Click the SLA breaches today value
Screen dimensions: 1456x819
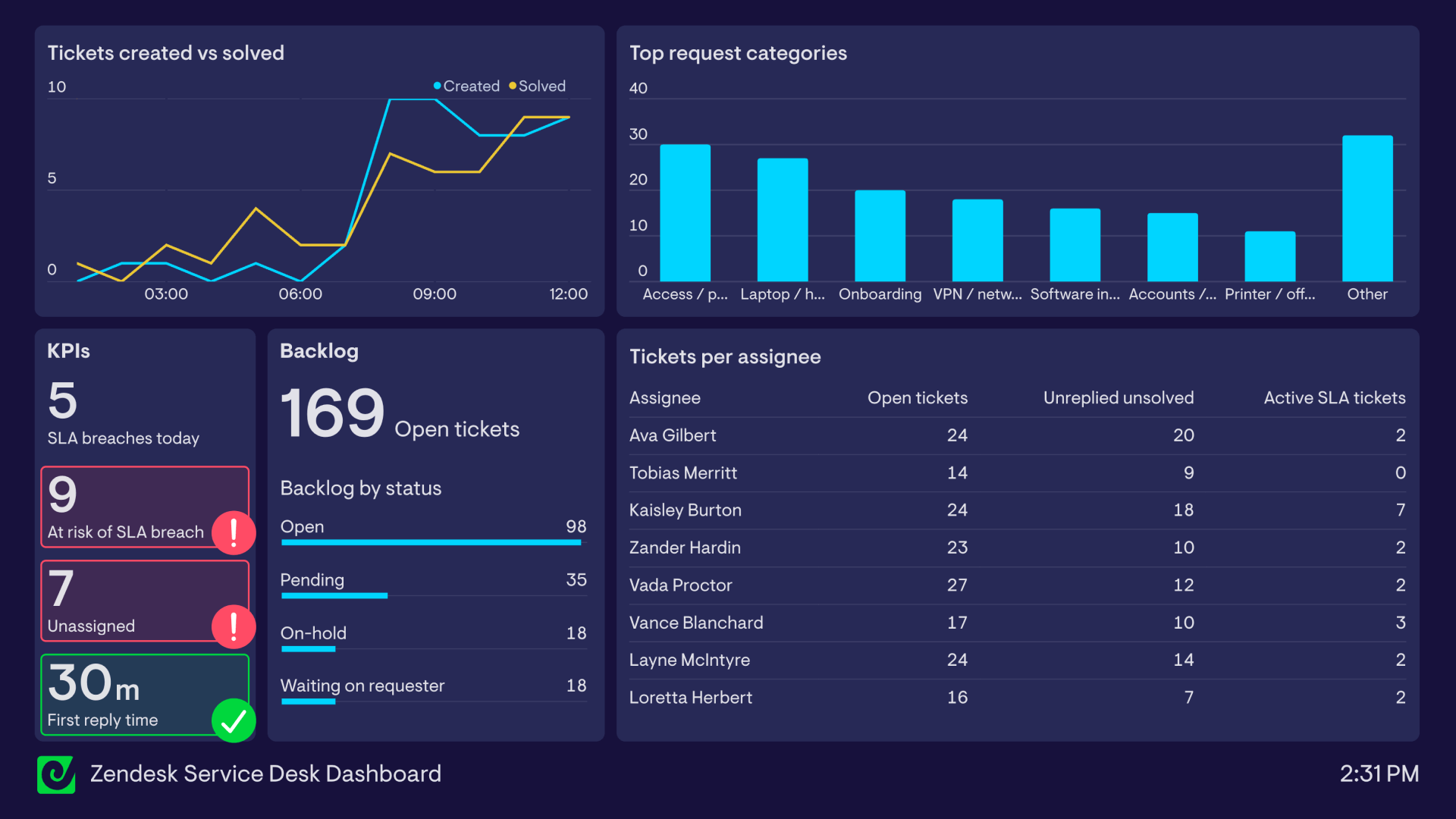(x=63, y=400)
